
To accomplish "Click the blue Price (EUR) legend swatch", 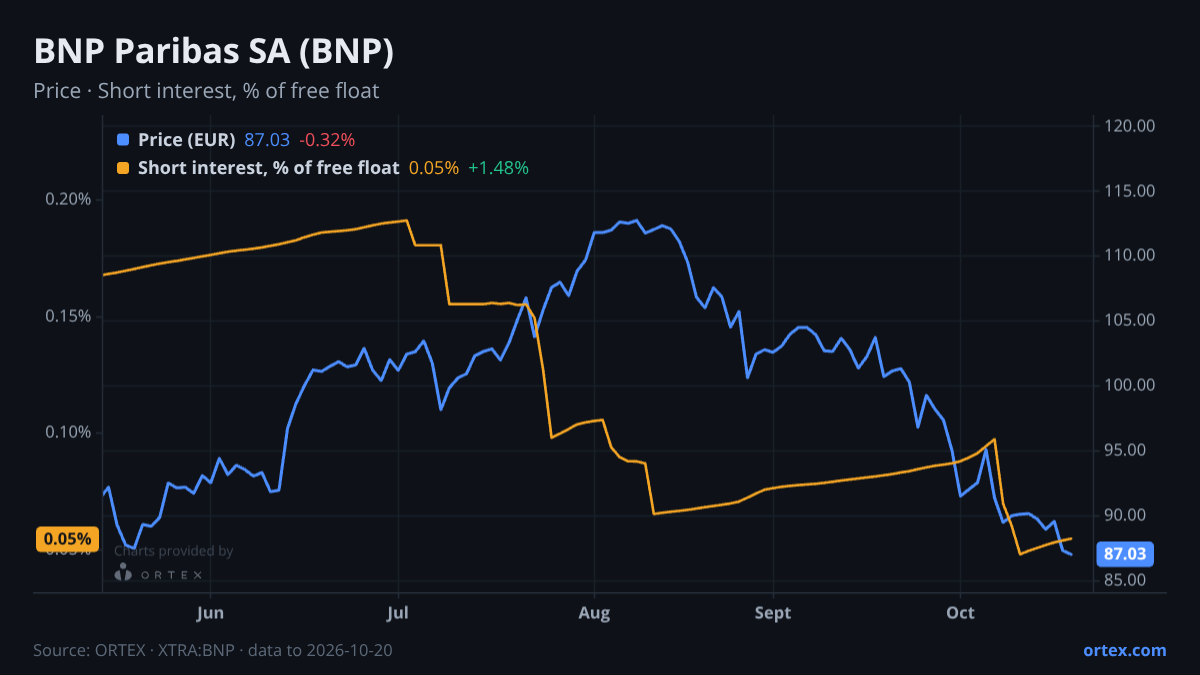I will coord(123,140).
